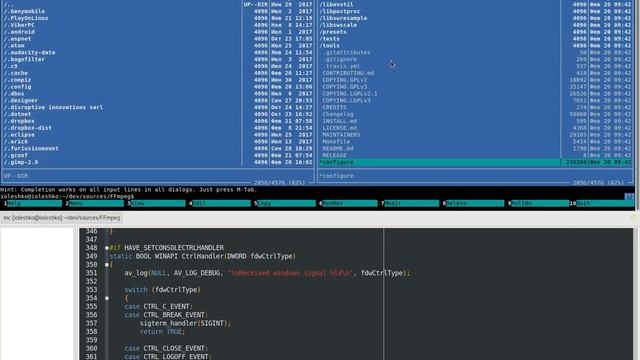Screen dimensions: 640x360
Task: Select /.dbus directory in left panel
Action: 14,93
